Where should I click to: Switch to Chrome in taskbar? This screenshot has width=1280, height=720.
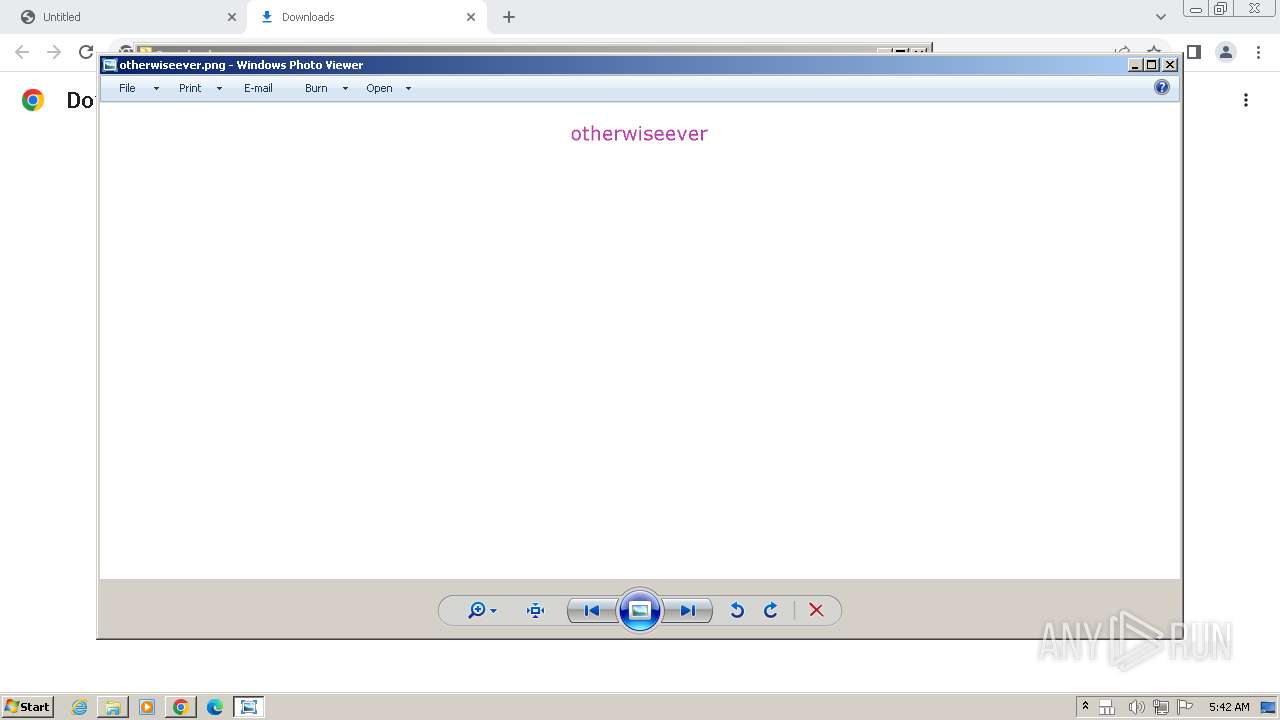pyautogui.click(x=181, y=707)
